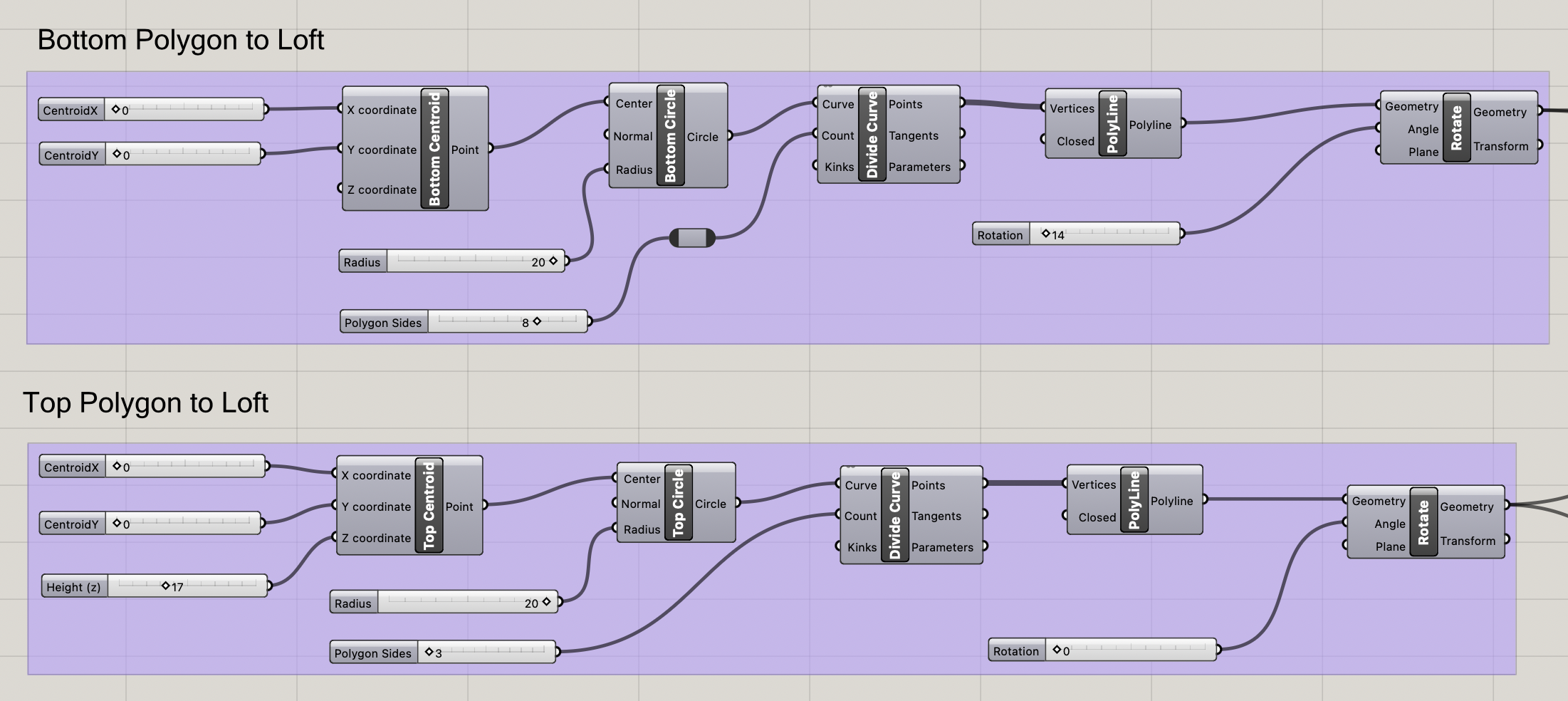Viewport: 1568px width, 701px height.
Task: Click Transform output of Bottom Polygon Rotate
Action: coord(1501,146)
